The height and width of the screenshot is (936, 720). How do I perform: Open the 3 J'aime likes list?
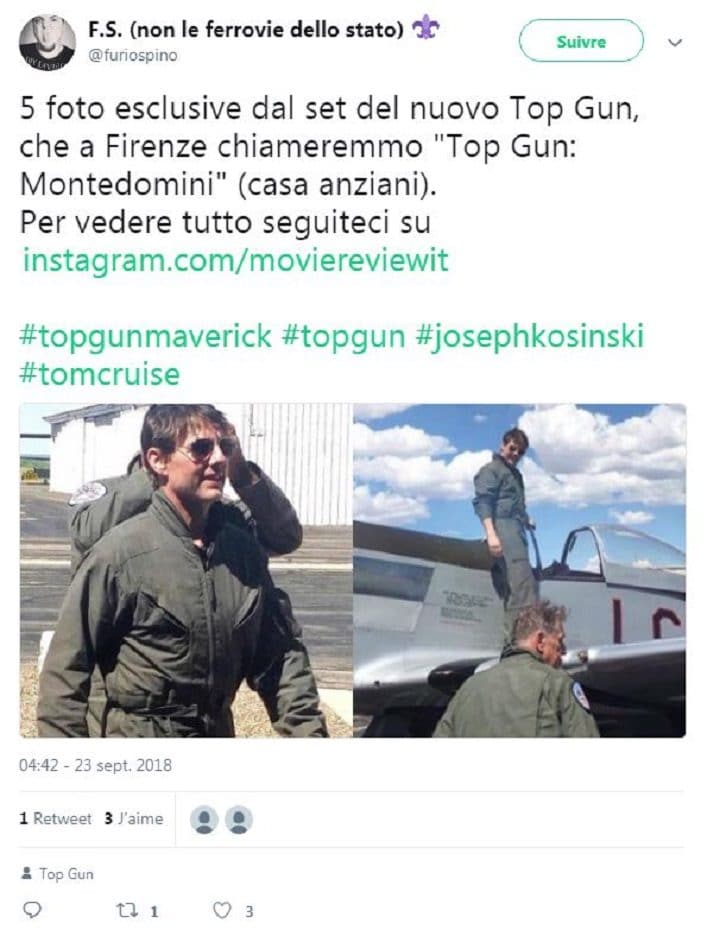(x=134, y=818)
